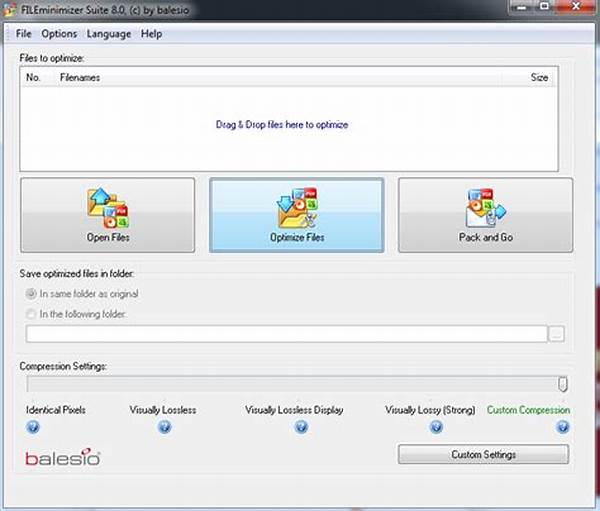
Task: Click the Optimize Files icon
Action: click(x=295, y=208)
